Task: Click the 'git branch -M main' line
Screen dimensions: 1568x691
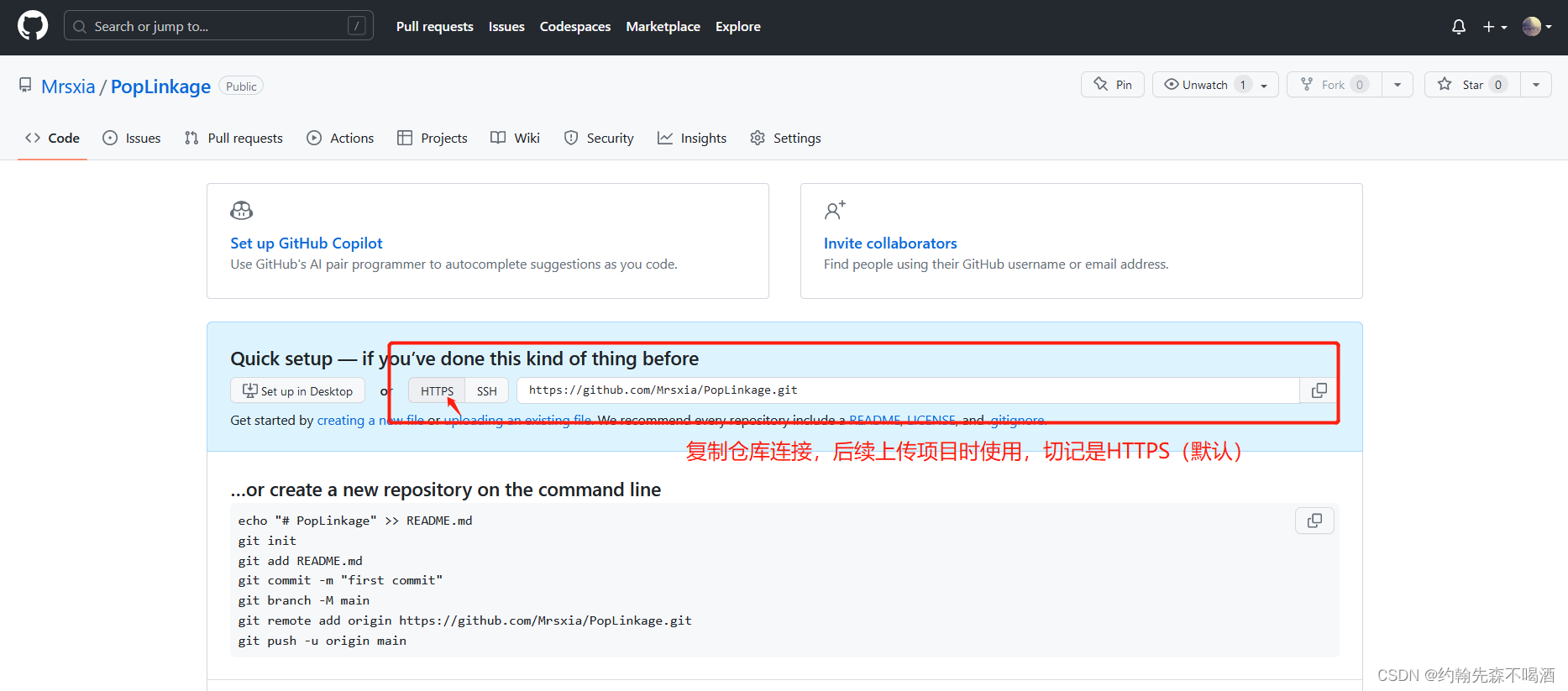Action: pyautogui.click(x=304, y=600)
